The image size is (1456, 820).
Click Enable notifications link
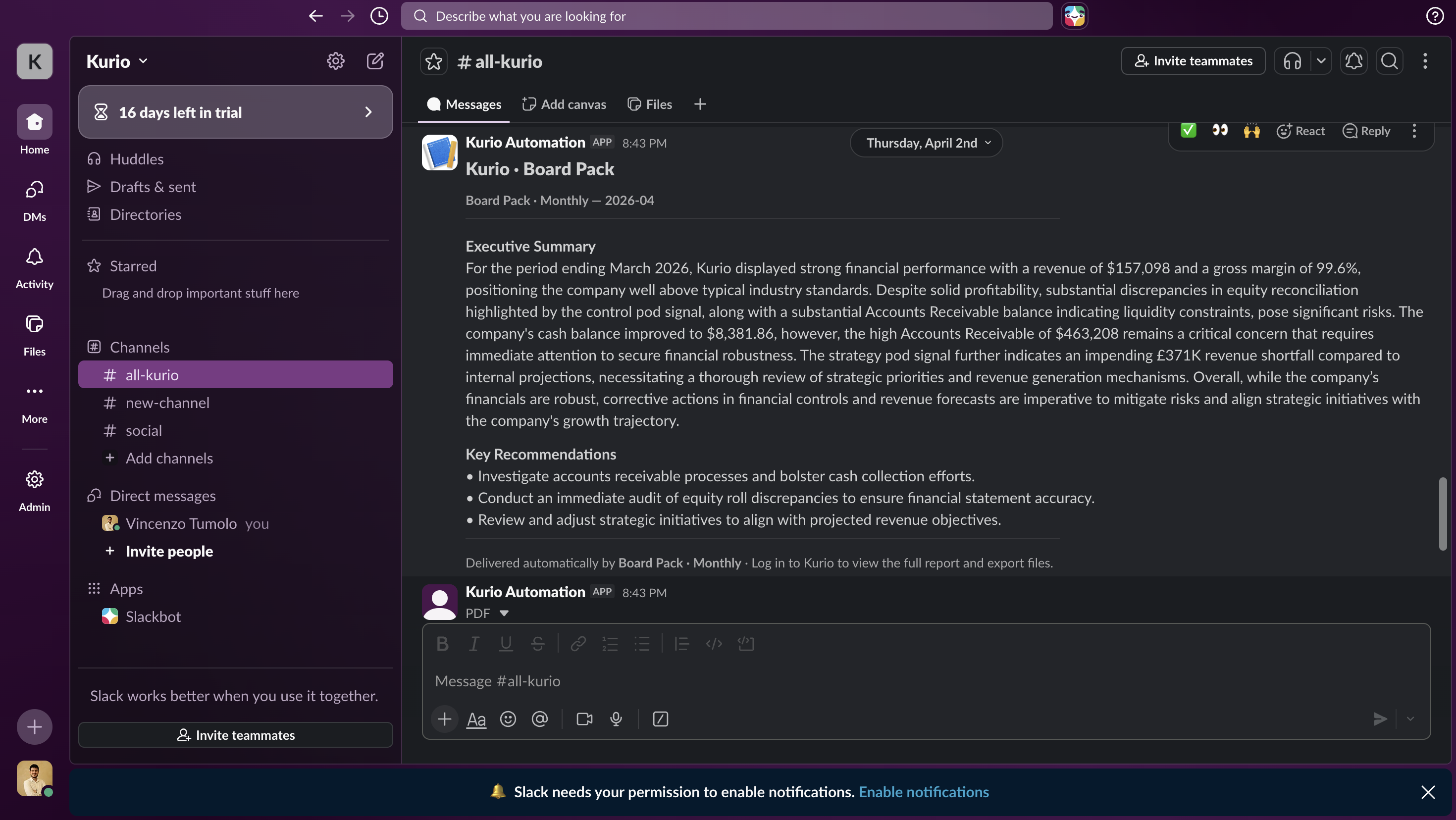[x=924, y=792]
